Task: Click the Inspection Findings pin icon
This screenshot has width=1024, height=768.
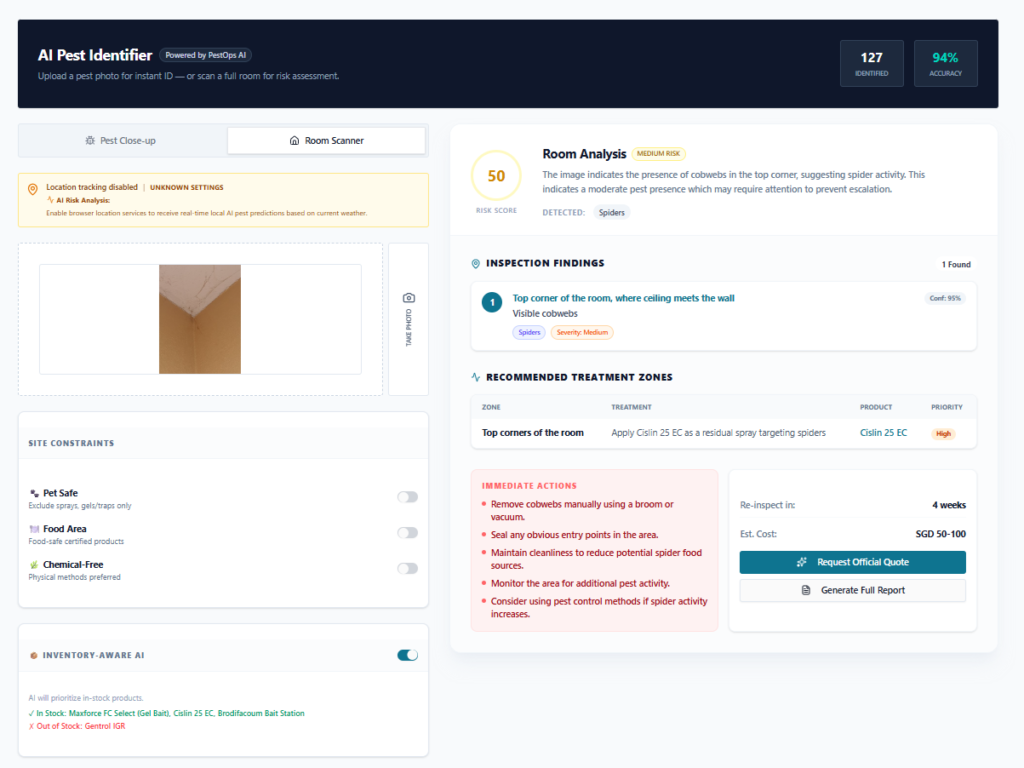Action: click(x=476, y=264)
